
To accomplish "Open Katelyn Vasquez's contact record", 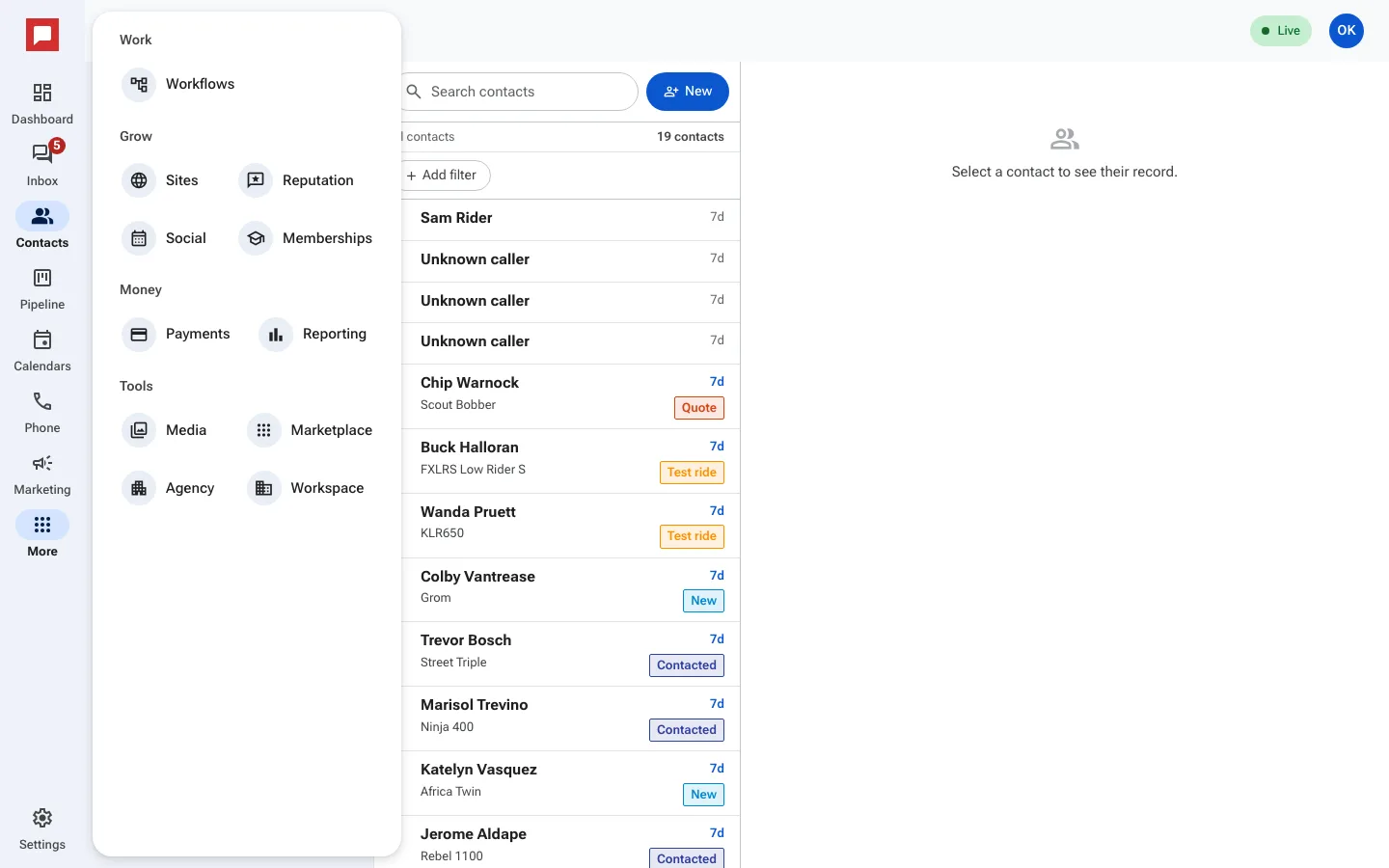I will [x=571, y=783].
